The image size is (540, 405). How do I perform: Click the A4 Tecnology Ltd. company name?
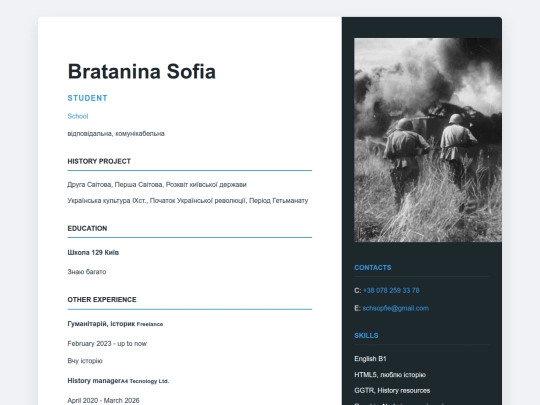(145, 381)
